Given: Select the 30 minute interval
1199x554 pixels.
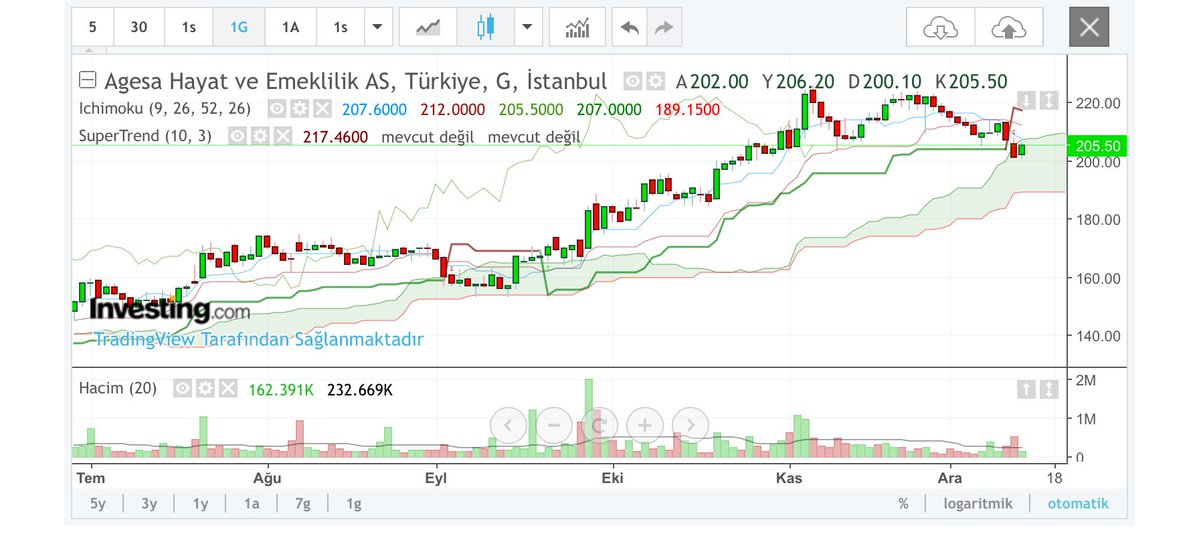Looking at the screenshot, I should pos(138,28).
